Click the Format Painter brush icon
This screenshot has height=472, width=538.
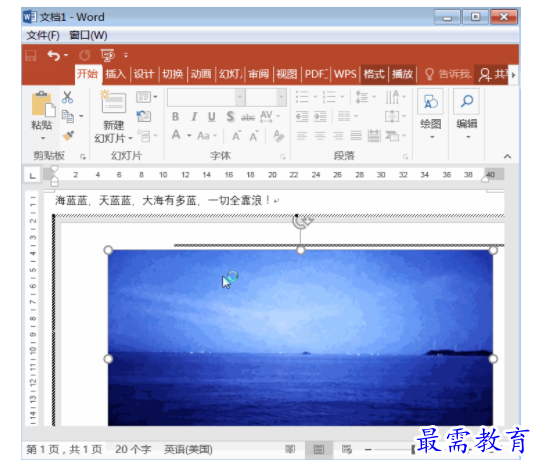pyautogui.click(x=68, y=135)
